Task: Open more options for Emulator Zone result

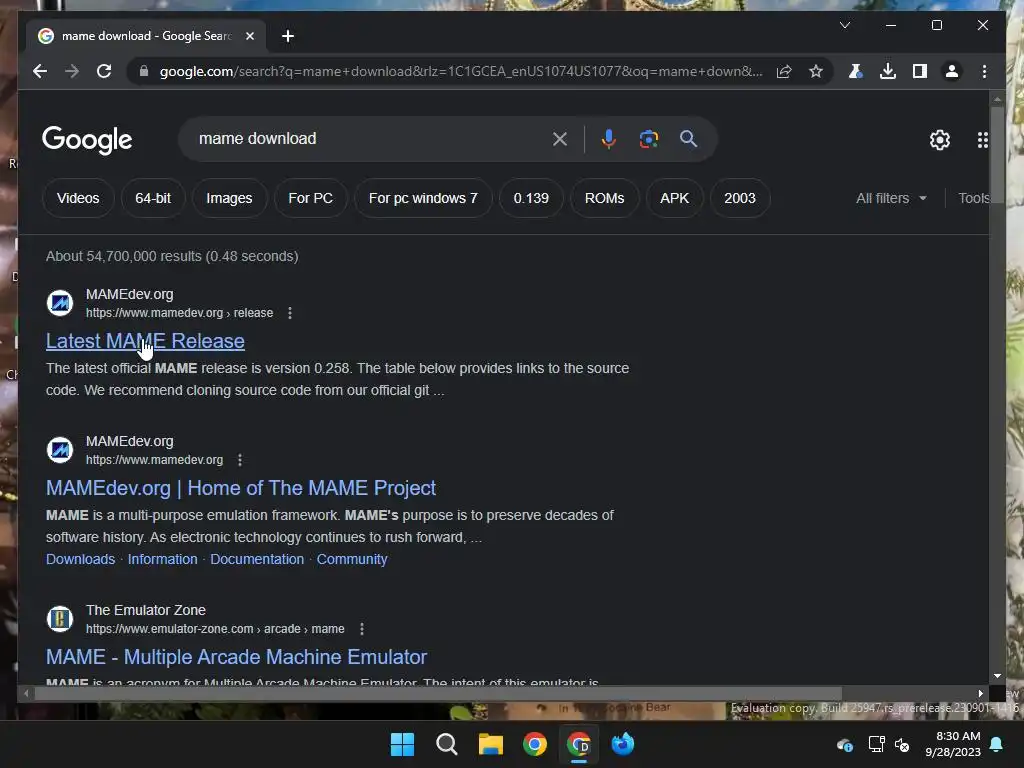Action: coord(362,629)
